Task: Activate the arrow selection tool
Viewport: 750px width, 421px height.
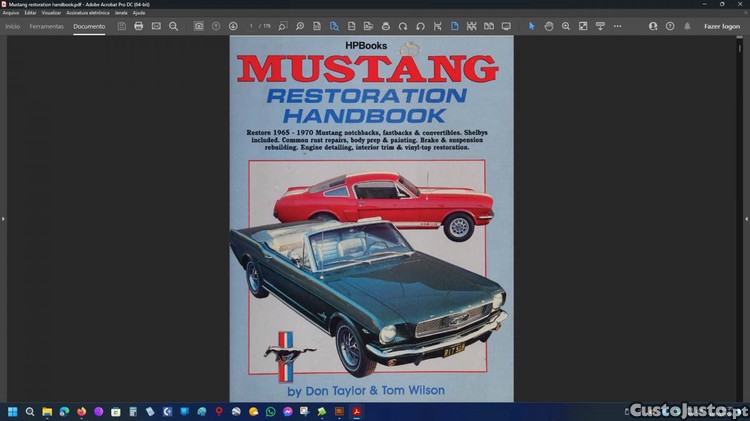Action: [532, 26]
